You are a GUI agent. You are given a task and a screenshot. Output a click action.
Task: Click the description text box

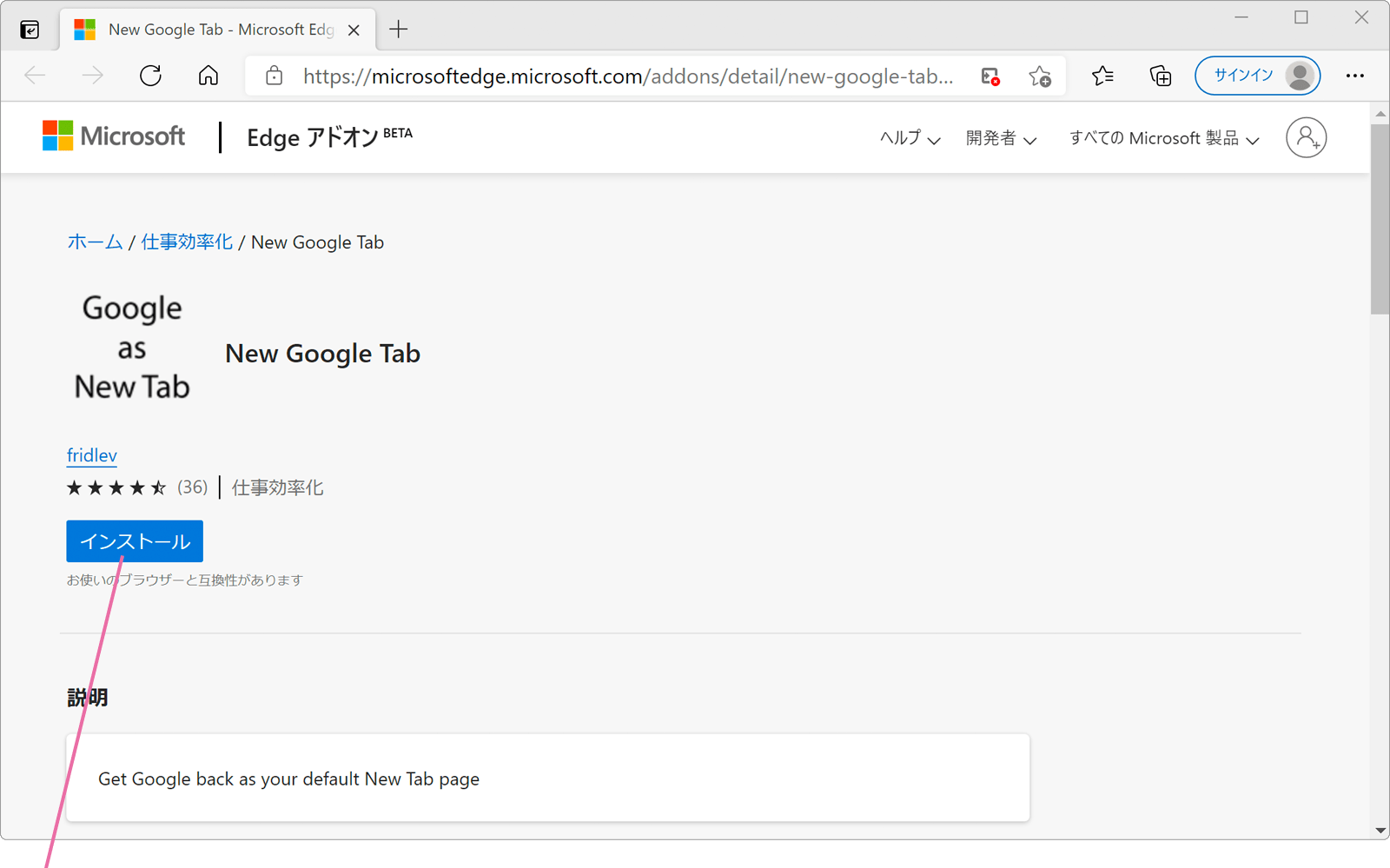tap(548, 778)
